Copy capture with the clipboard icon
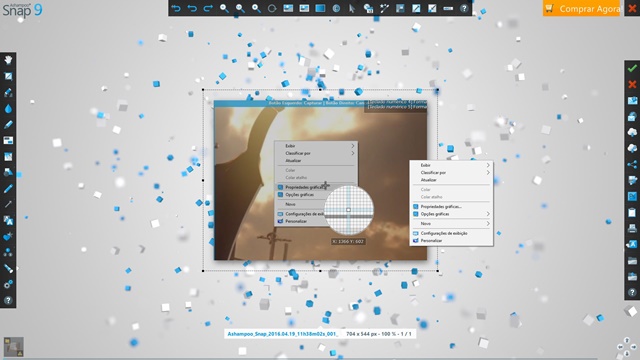The image size is (640, 360). click(632, 212)
